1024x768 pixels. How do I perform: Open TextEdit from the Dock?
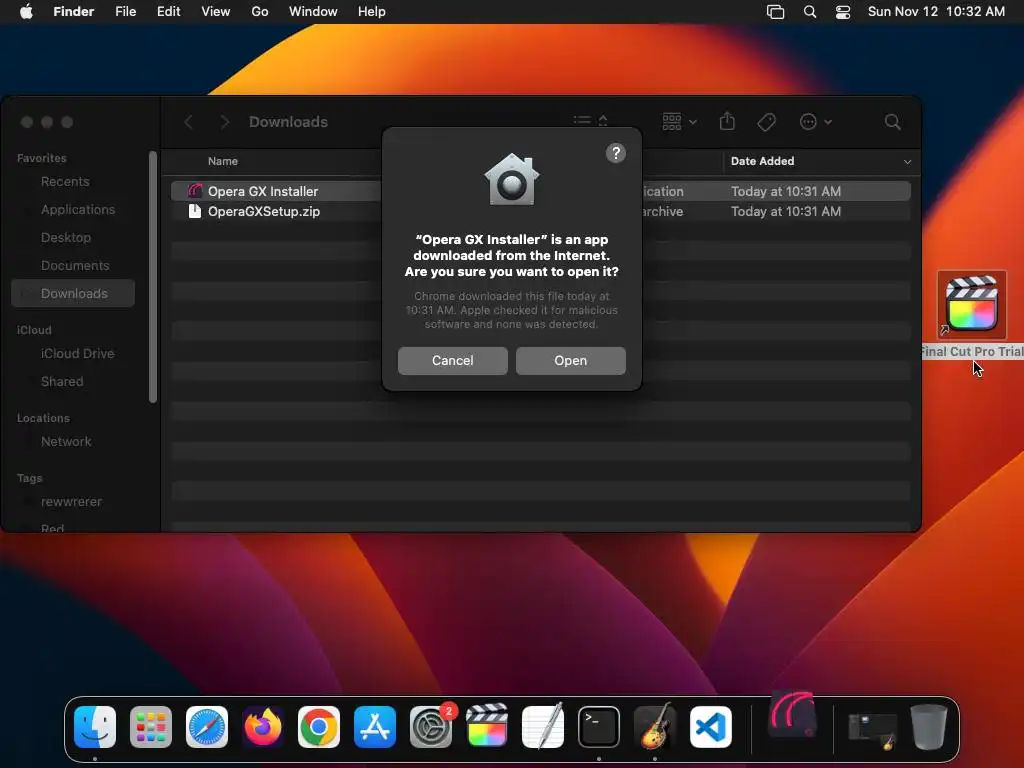click(x=543, y=726)
